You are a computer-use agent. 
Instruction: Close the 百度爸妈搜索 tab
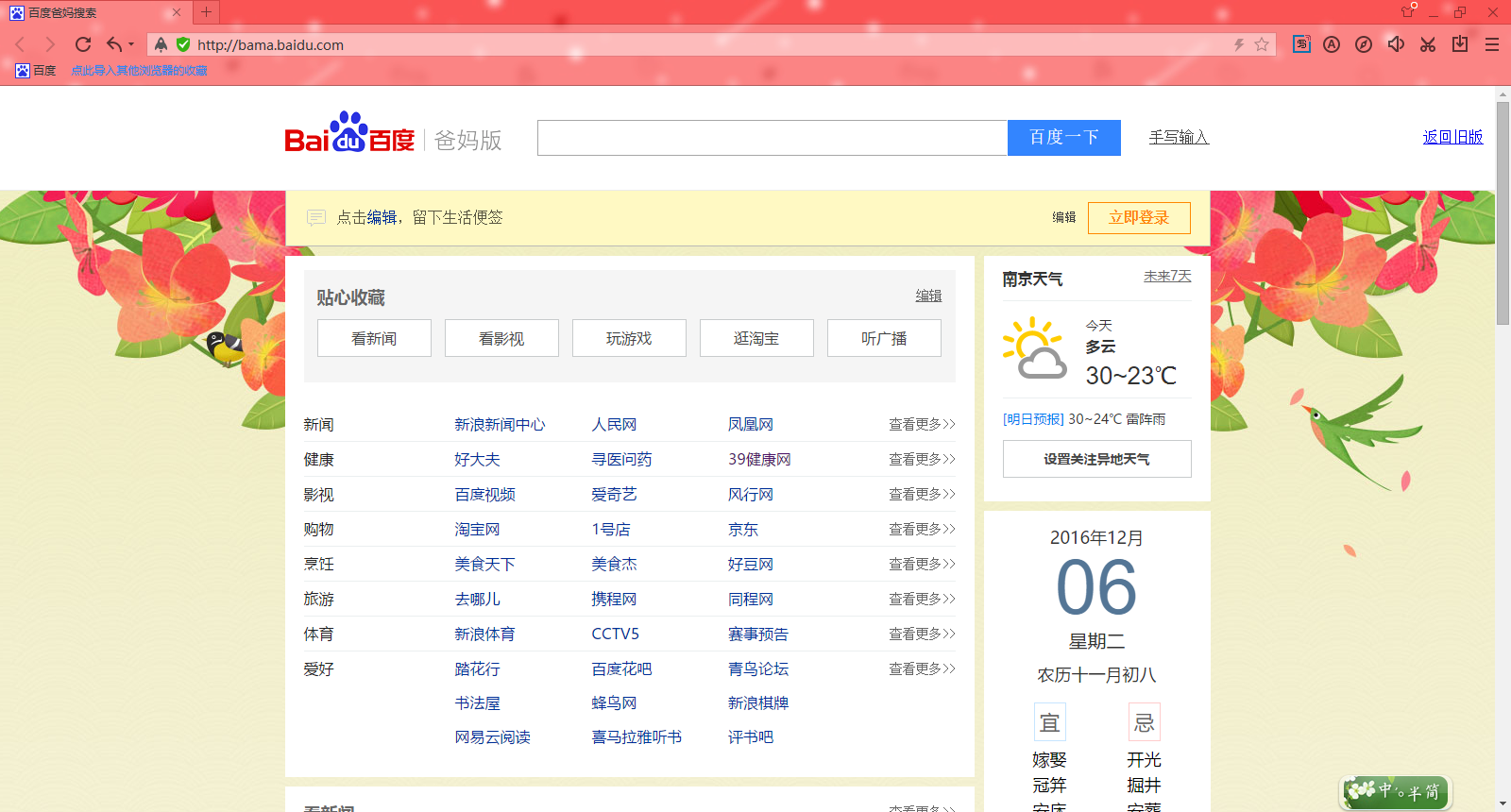tap(177, 12)
